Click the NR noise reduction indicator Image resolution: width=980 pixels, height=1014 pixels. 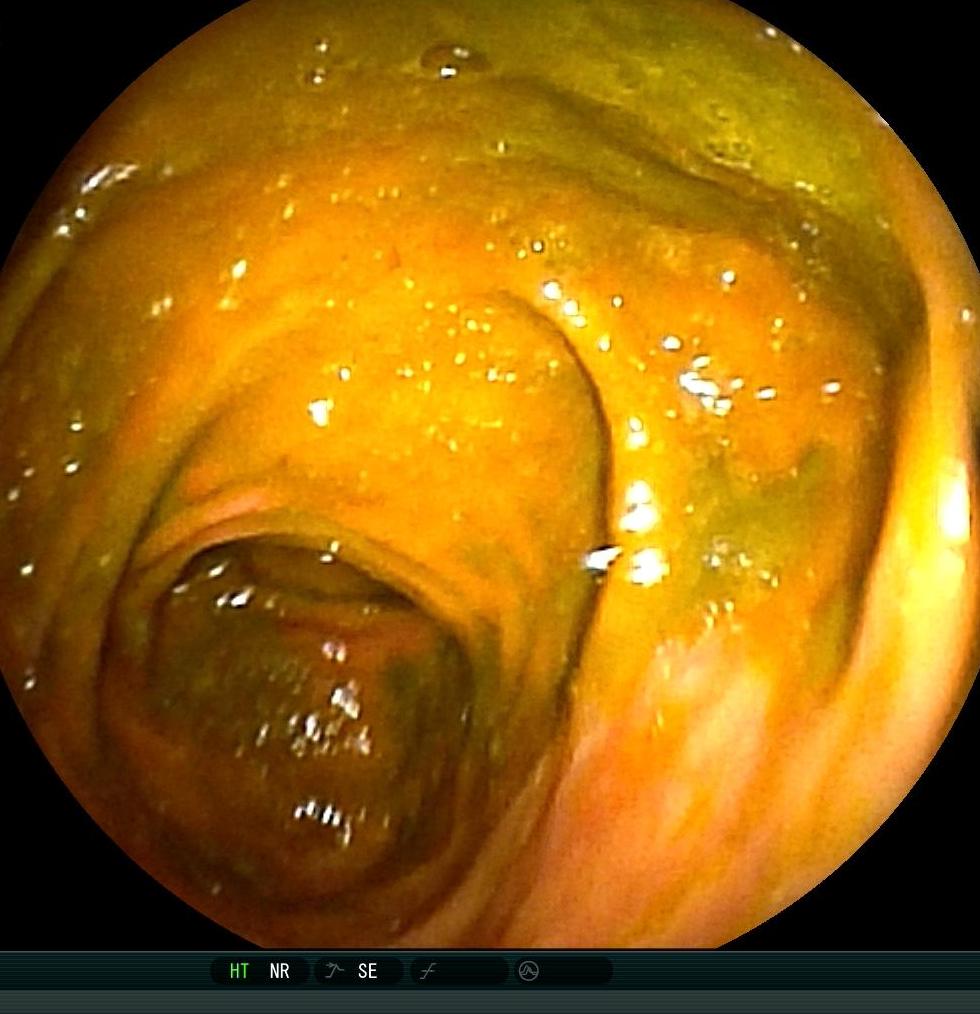(279, 971)
